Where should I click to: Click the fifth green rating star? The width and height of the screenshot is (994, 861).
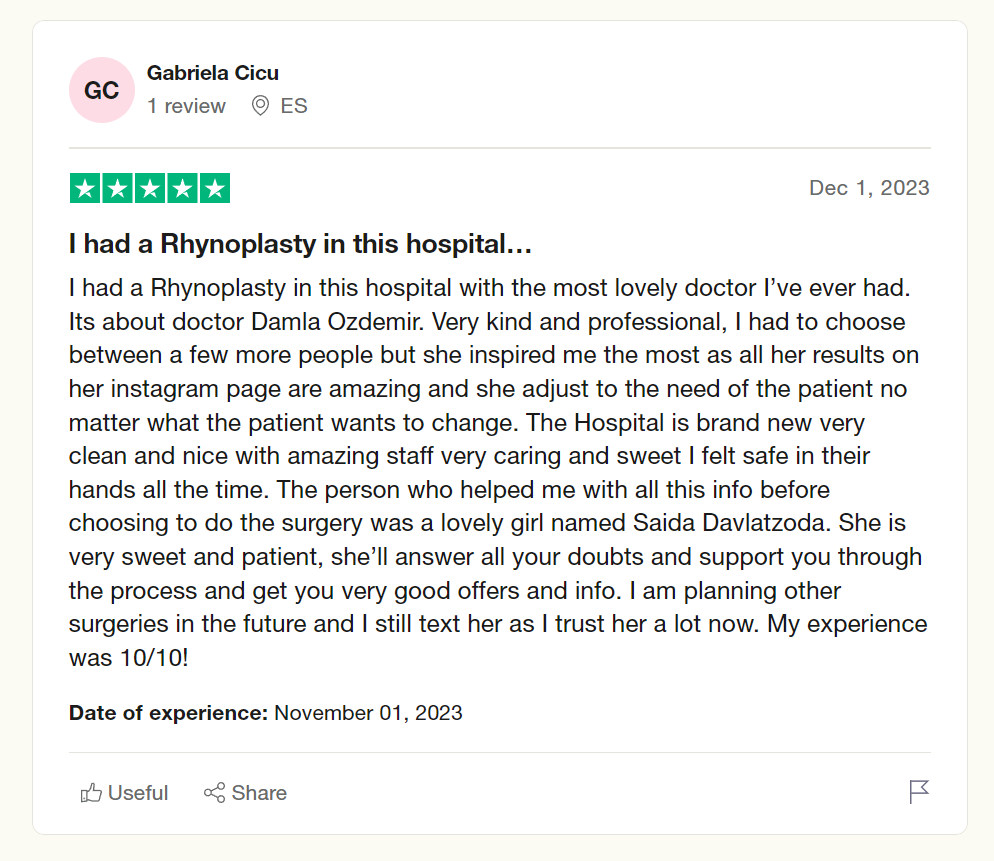tap(214, 188)
